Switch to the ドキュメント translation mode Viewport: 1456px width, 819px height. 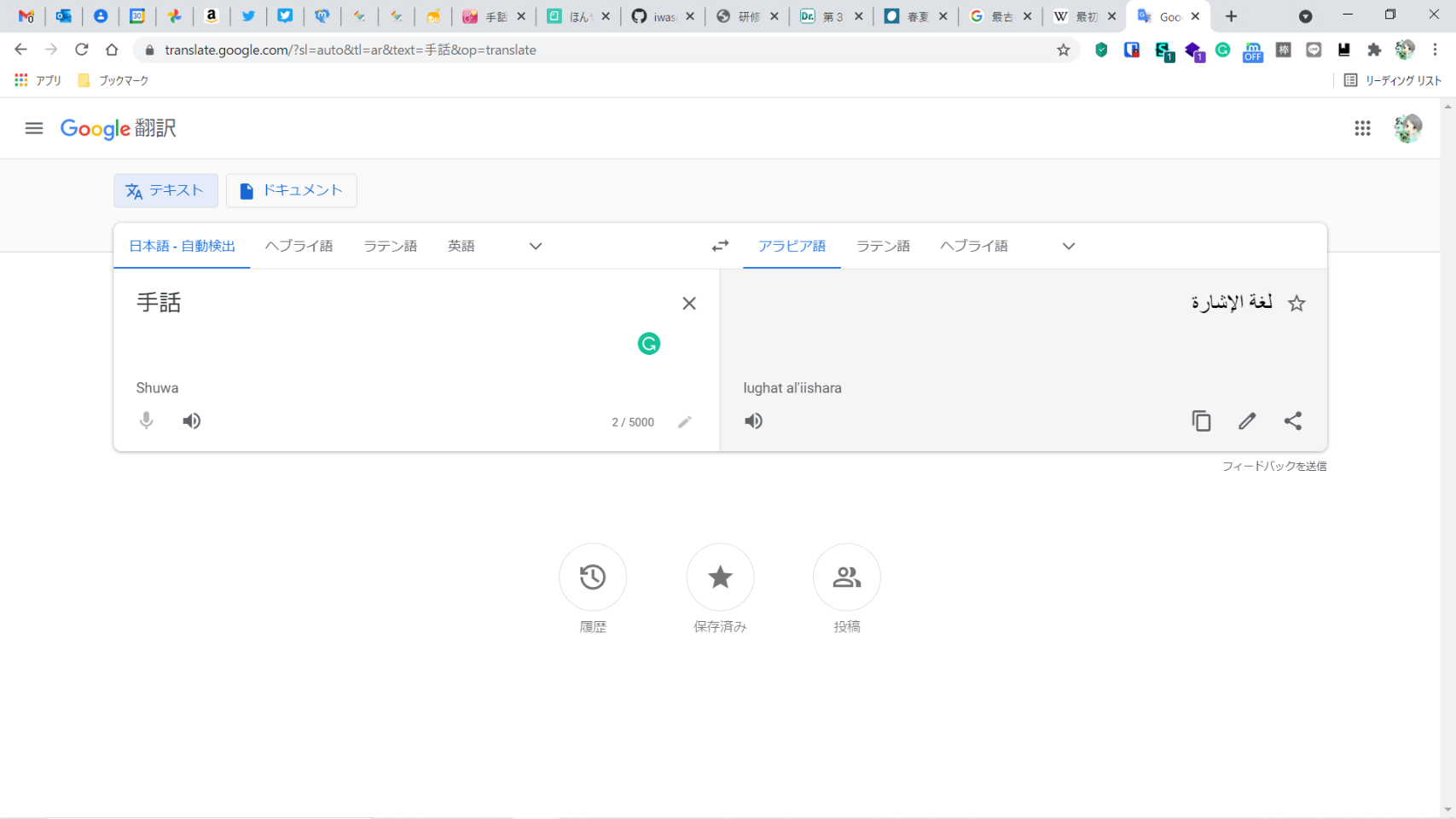tap(291, 190)
